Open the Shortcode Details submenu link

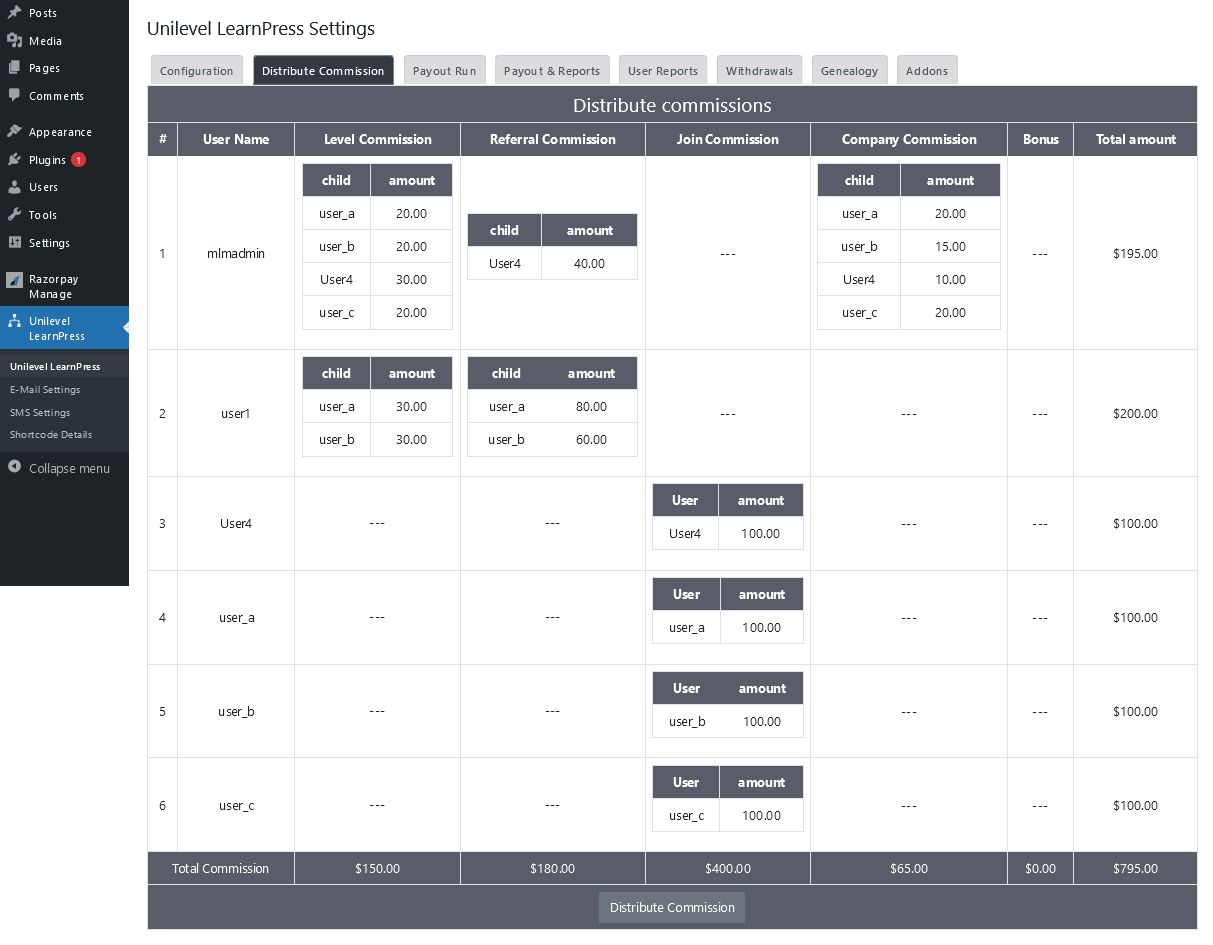click(x=51, y=434)
